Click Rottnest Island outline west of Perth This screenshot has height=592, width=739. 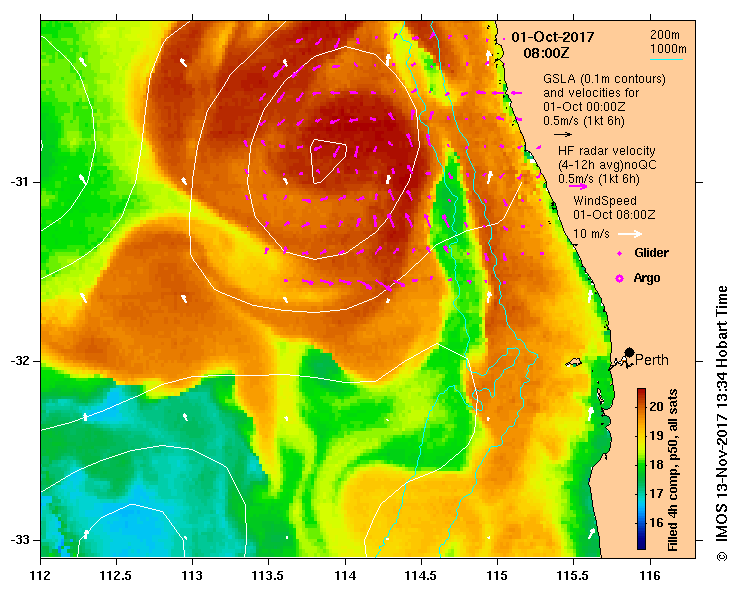click(x=574, y=362)
